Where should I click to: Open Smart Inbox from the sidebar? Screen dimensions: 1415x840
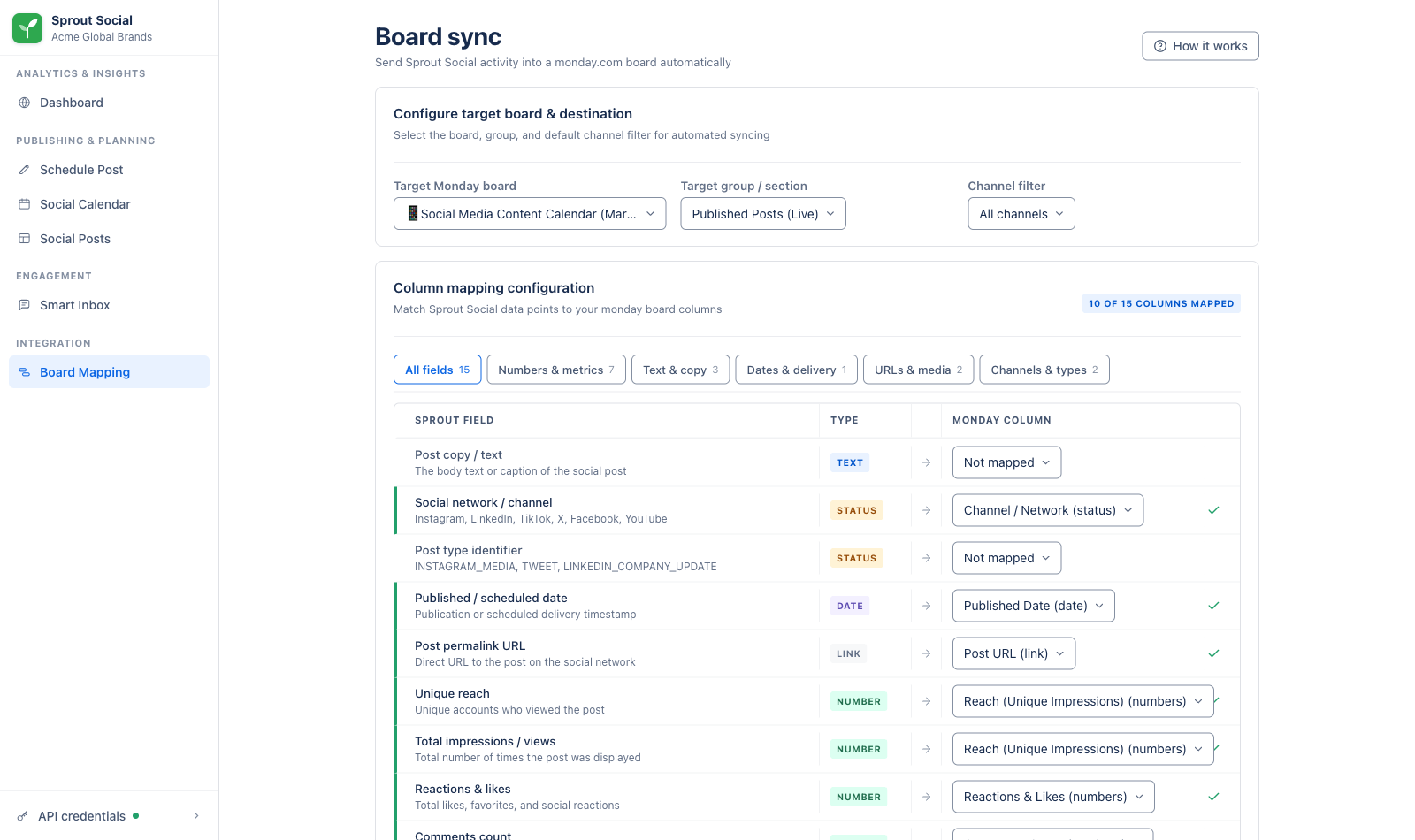click(x=109, y=305)
